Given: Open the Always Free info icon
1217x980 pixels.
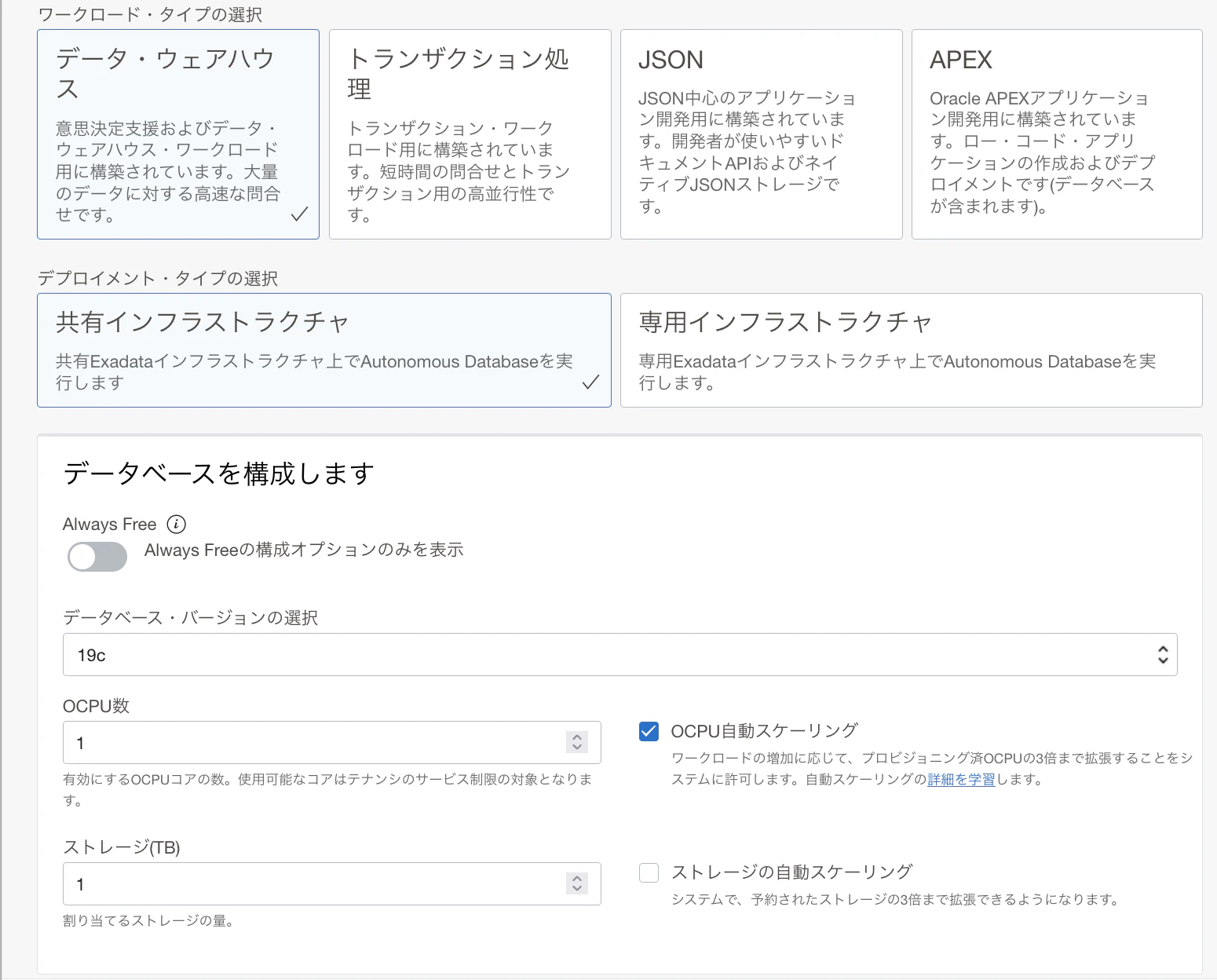Looking at the screenshot, I should [177, 524].
